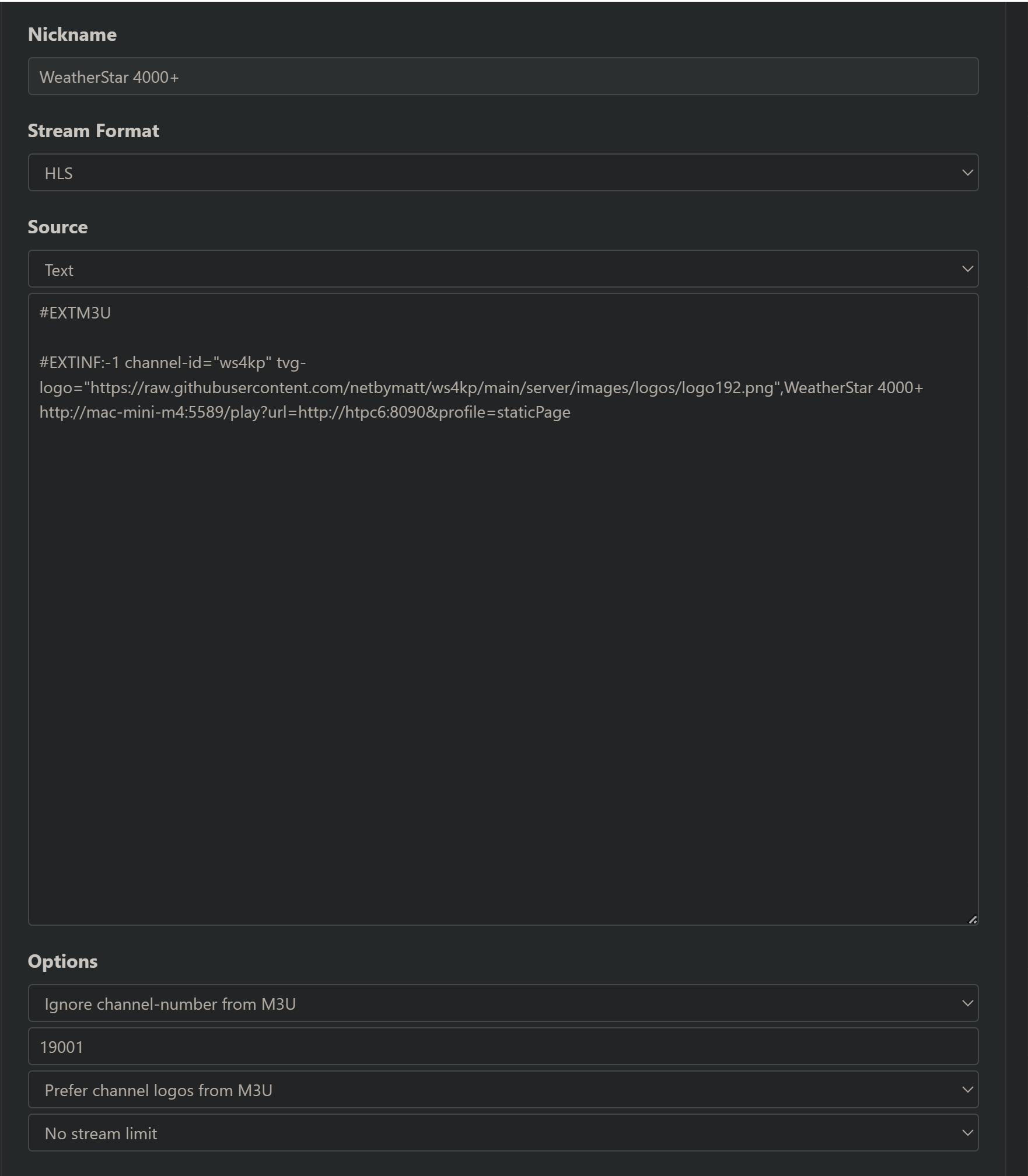Click the Options section heading

click(x=62, y=961)
